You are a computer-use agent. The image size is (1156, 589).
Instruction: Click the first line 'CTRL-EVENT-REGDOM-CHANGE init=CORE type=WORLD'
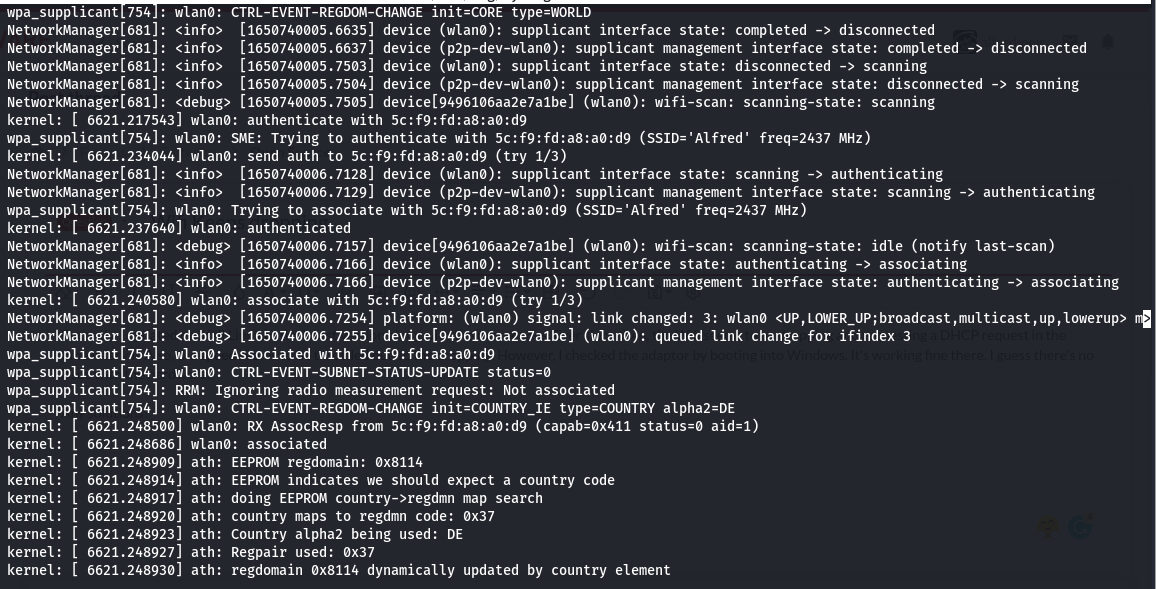click(x=299, y=13)
